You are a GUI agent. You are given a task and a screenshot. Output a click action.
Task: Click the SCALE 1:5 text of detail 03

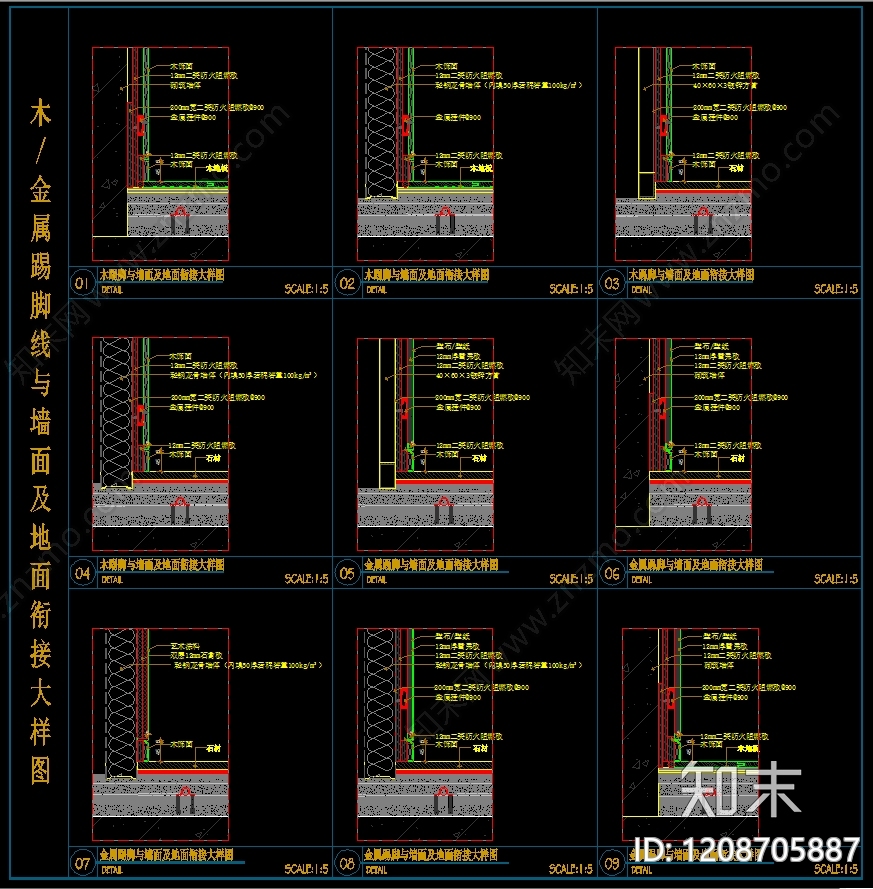(x=836, y=289)
